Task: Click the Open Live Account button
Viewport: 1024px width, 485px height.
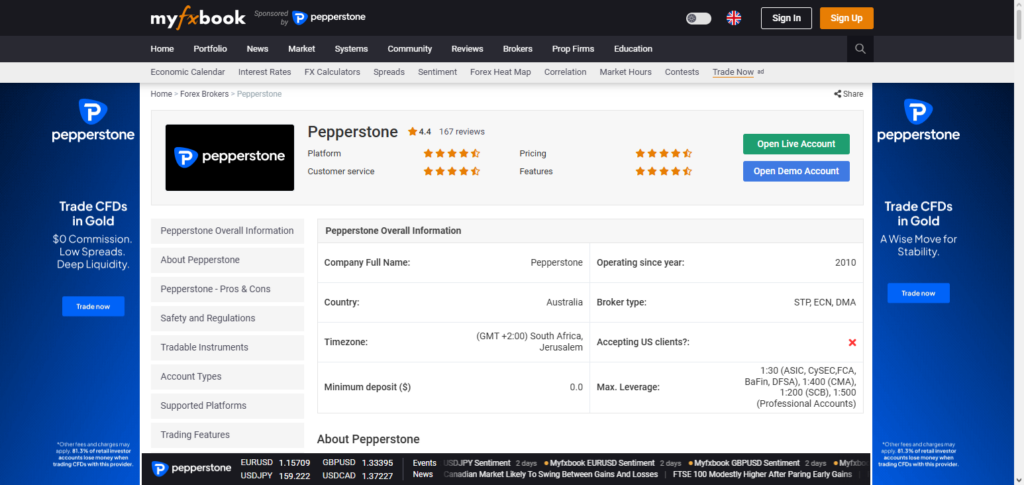Action: pyautogui.click(x=795, y=144)
